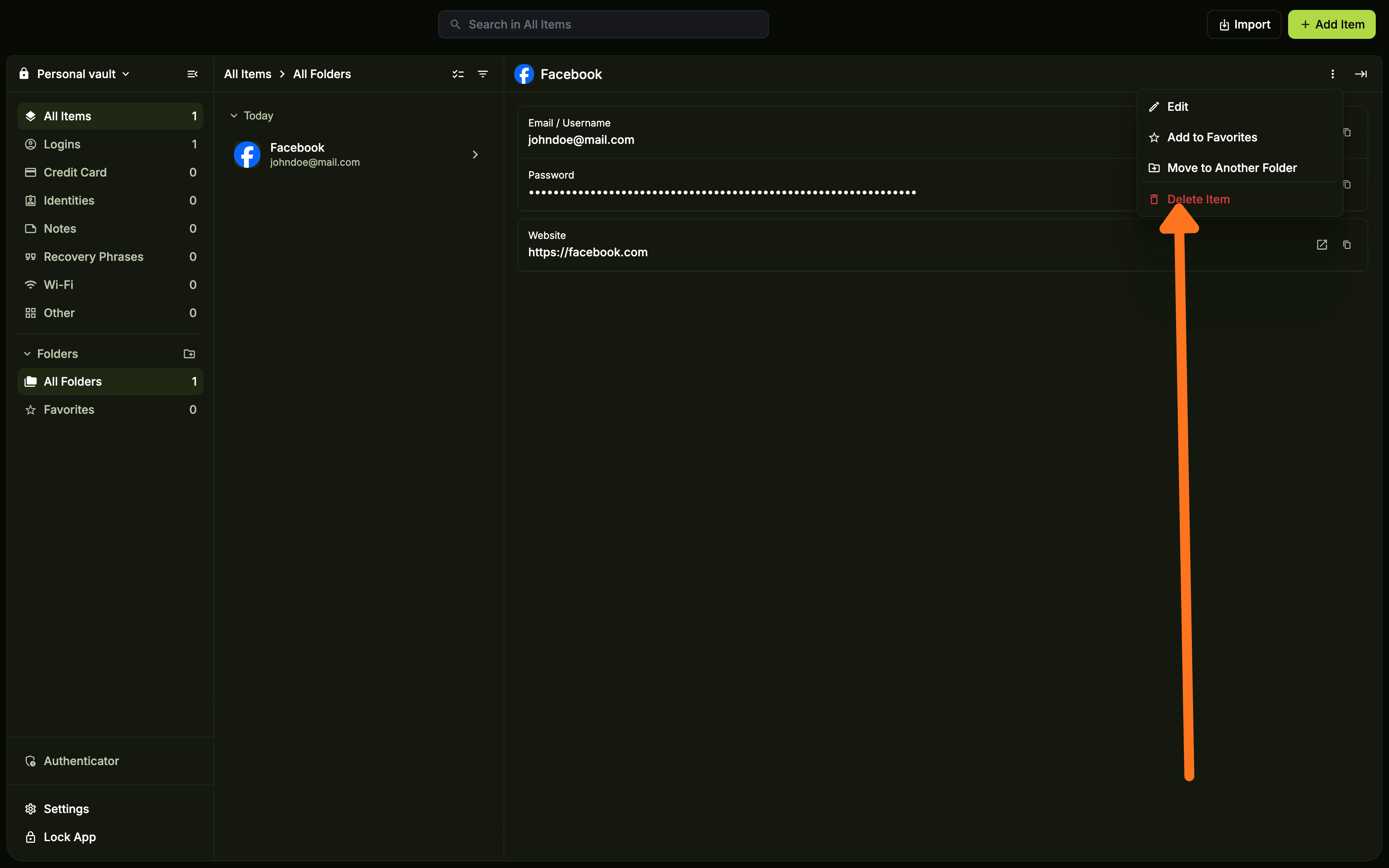Click the johndoe@mail.com username value
Viewport: 1389px width, 868px height.
tap(581, 140)
